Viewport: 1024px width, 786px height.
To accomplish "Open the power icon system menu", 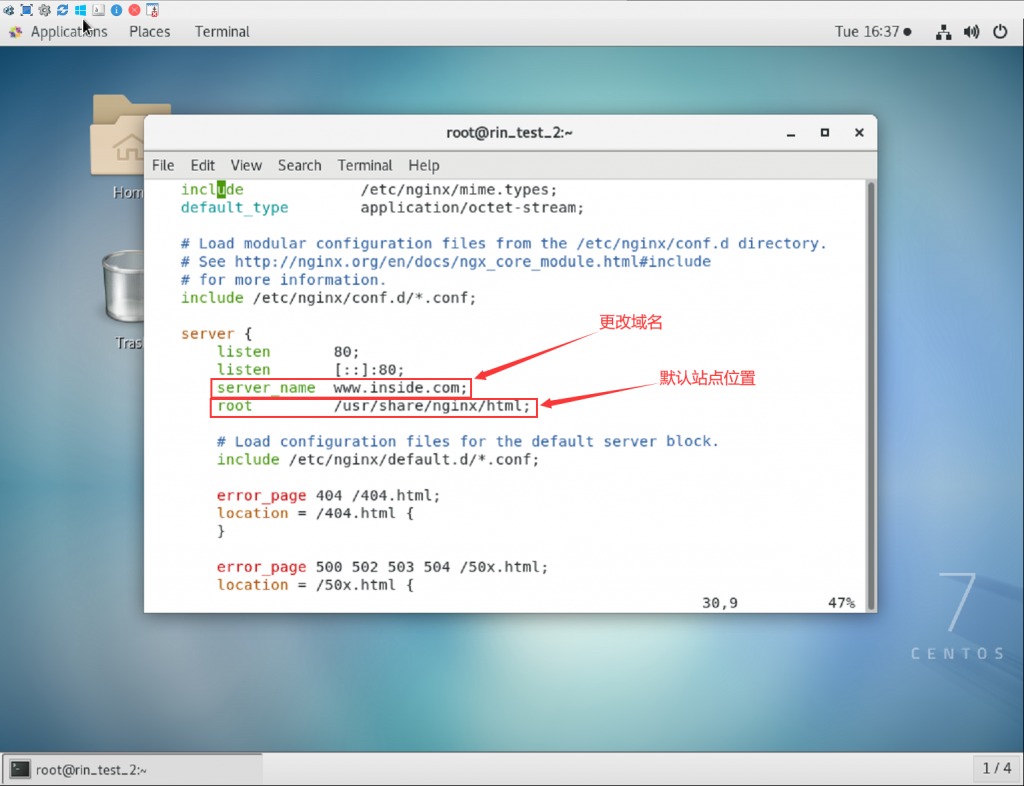I will pos(999,32).
